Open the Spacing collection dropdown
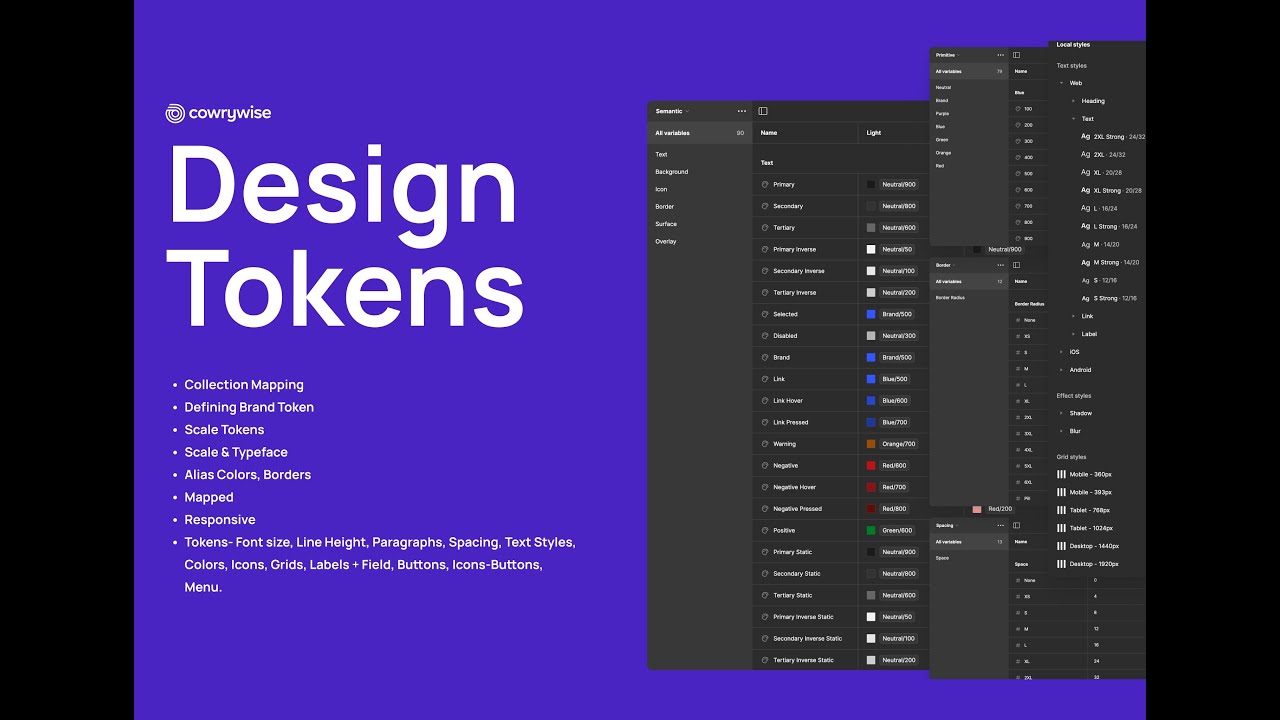The width and height of the screenshot is (1280, 720). click(x=946, y=525)
